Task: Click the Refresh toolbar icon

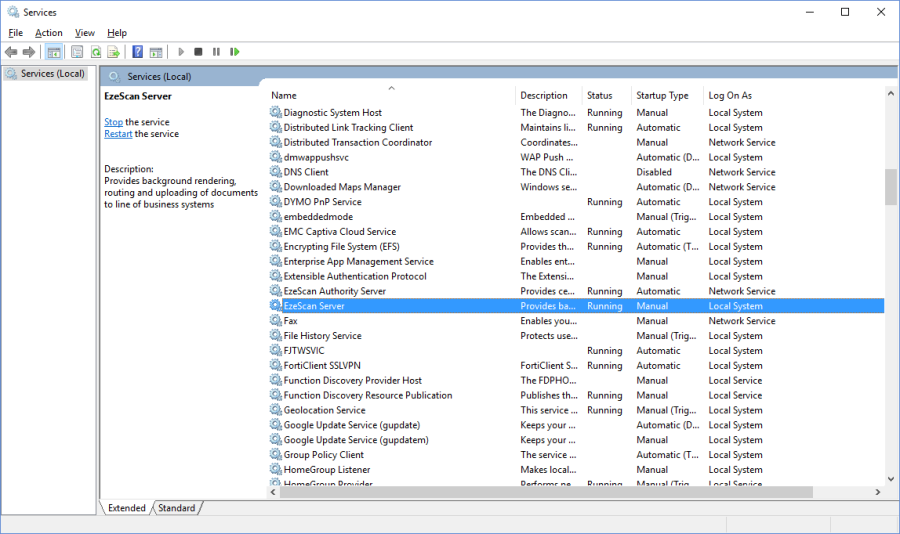Action: tap(96, 52)
